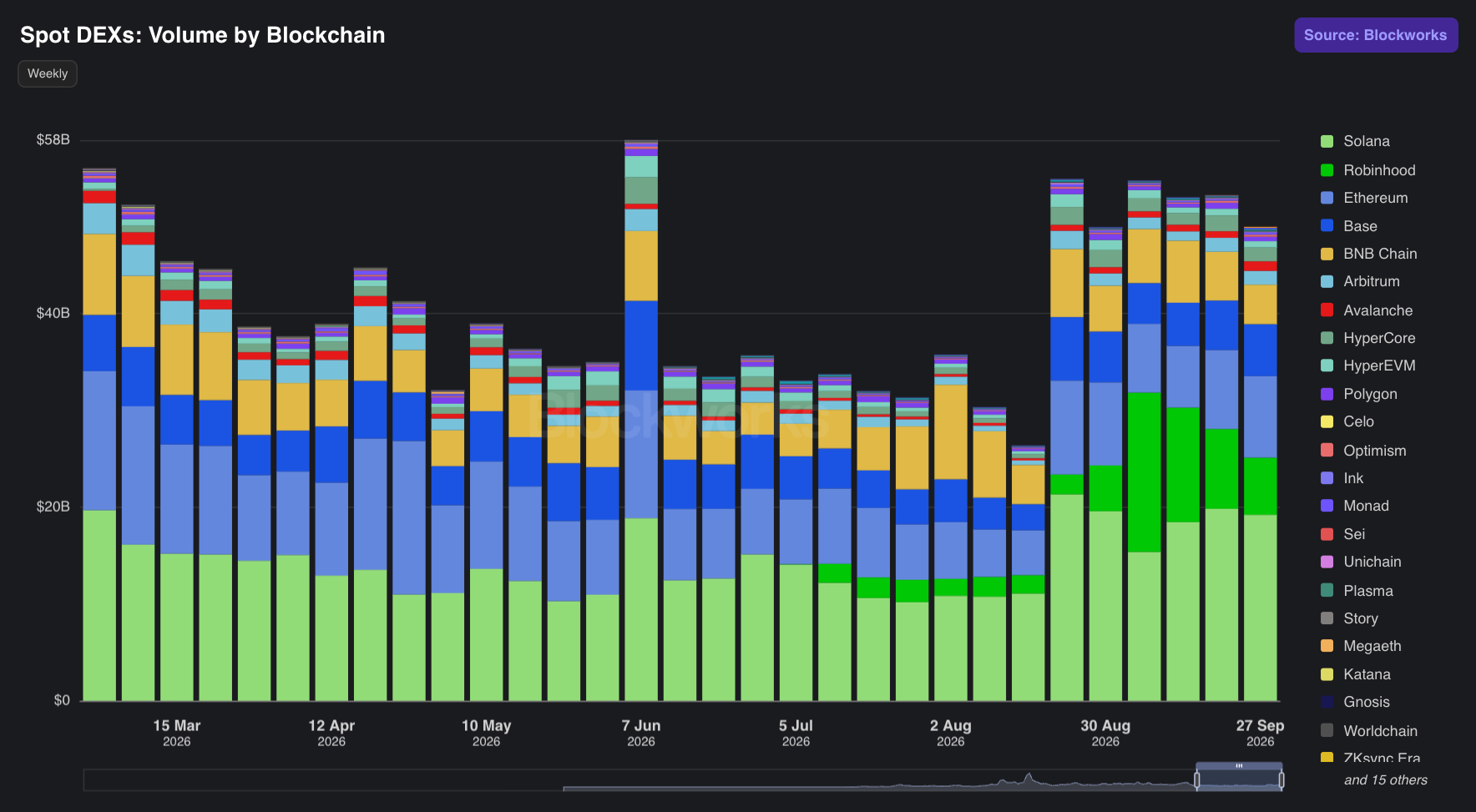Toggle the Base series in the legend
This screenshot has height=812, width=1476.
(1360, 226)
